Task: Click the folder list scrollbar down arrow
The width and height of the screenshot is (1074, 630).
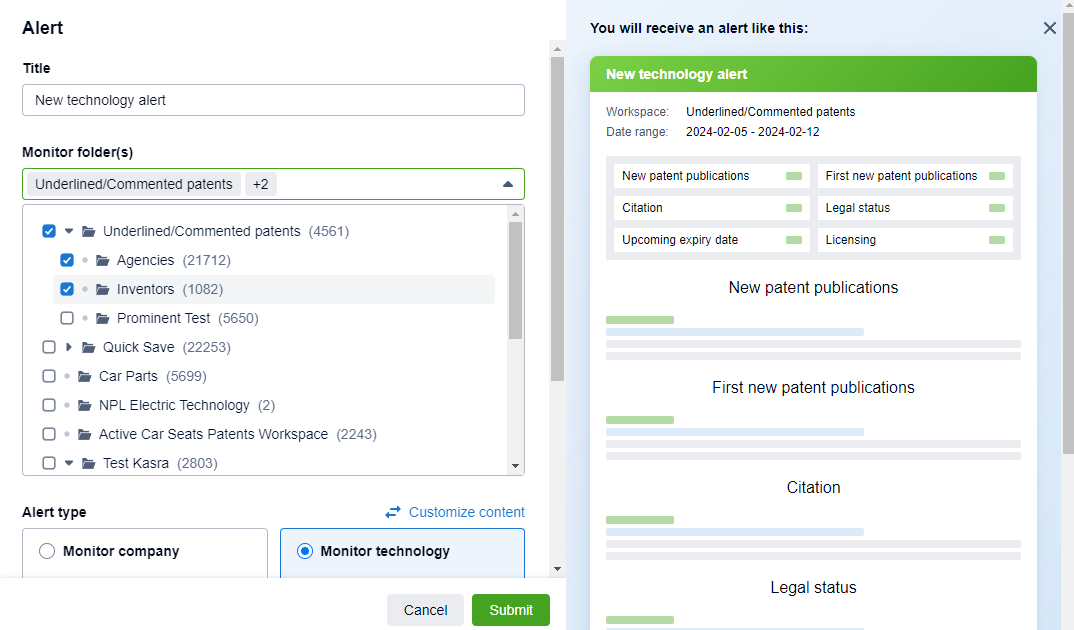Action: 516,466
